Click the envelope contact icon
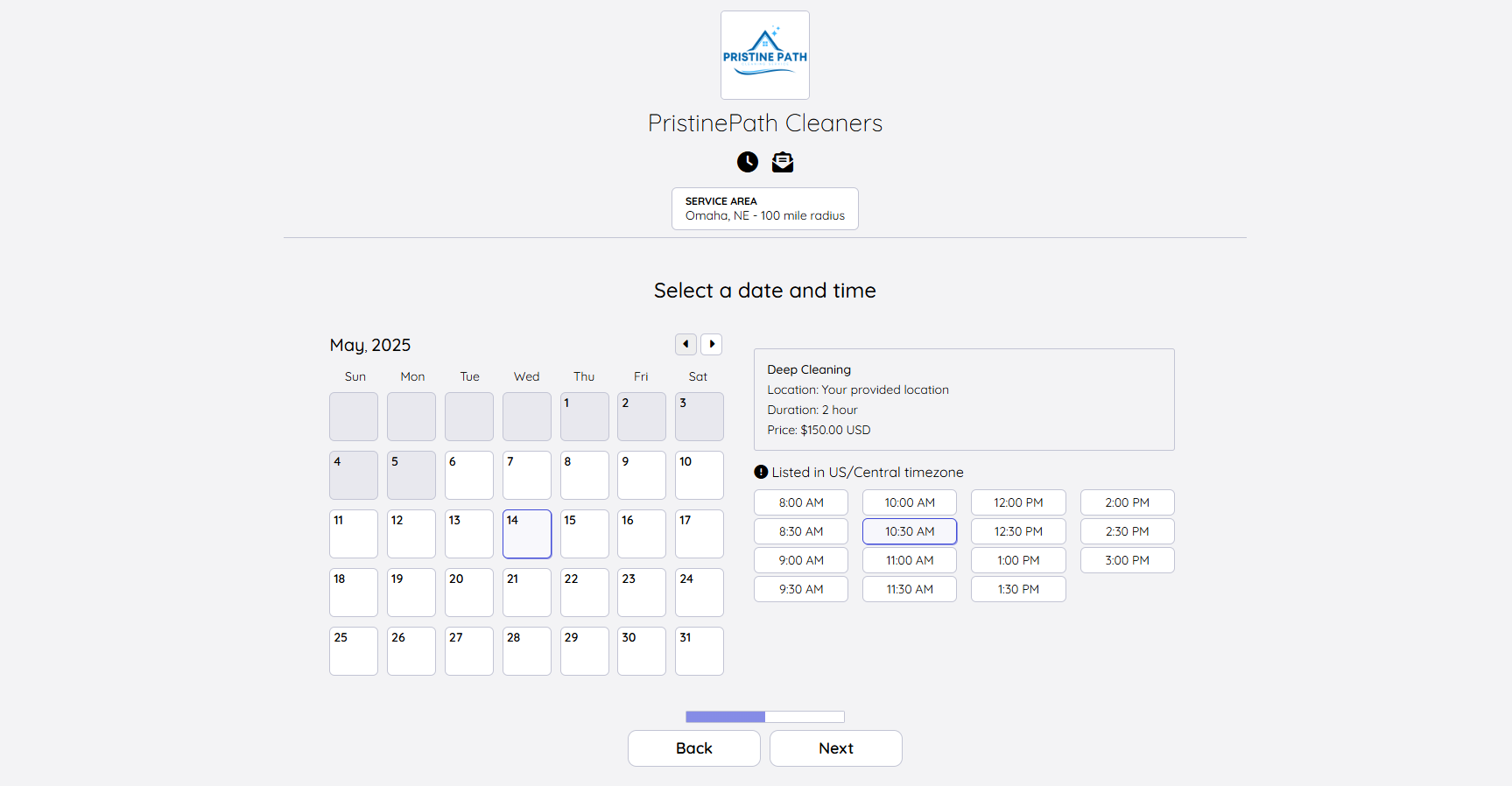The width and height of the screenshot is (1512, 786). [x=783, y=162]
